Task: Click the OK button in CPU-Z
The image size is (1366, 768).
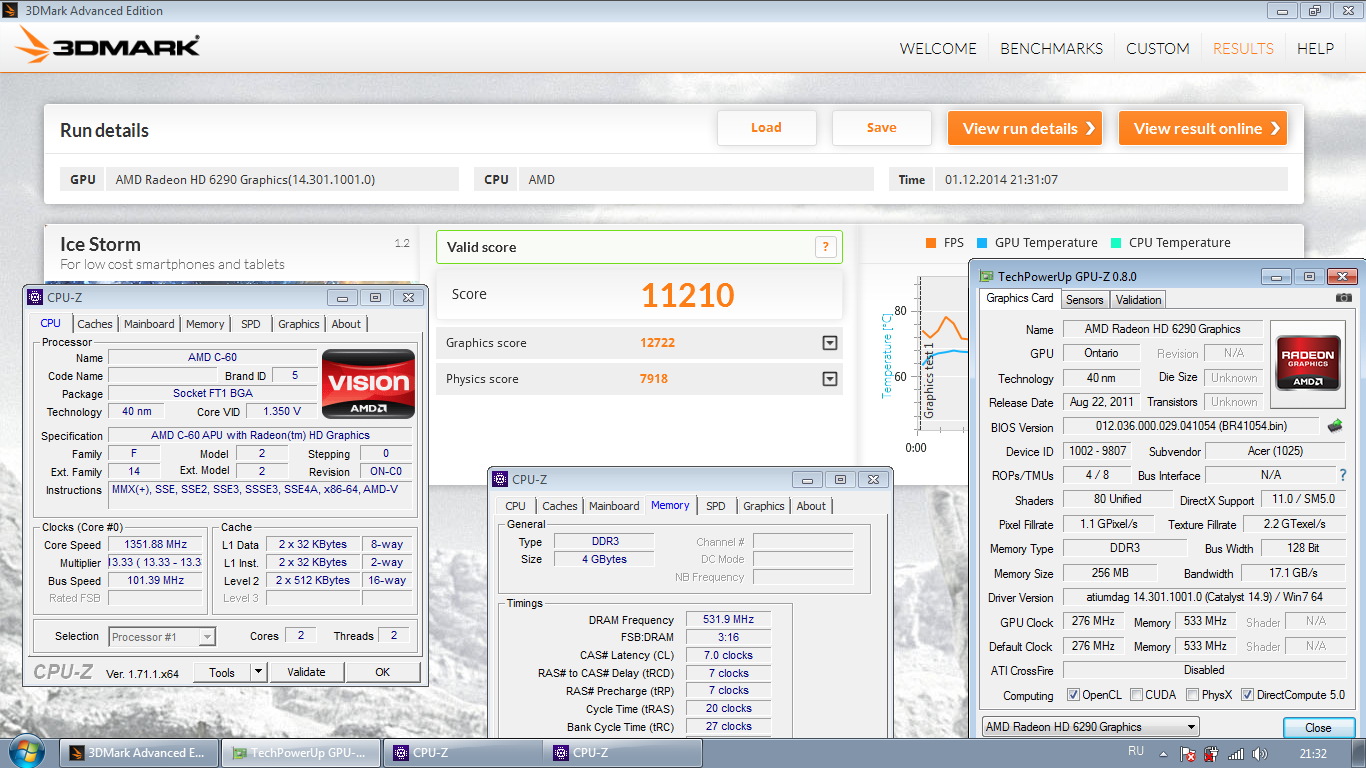Action: pos(382,672)
